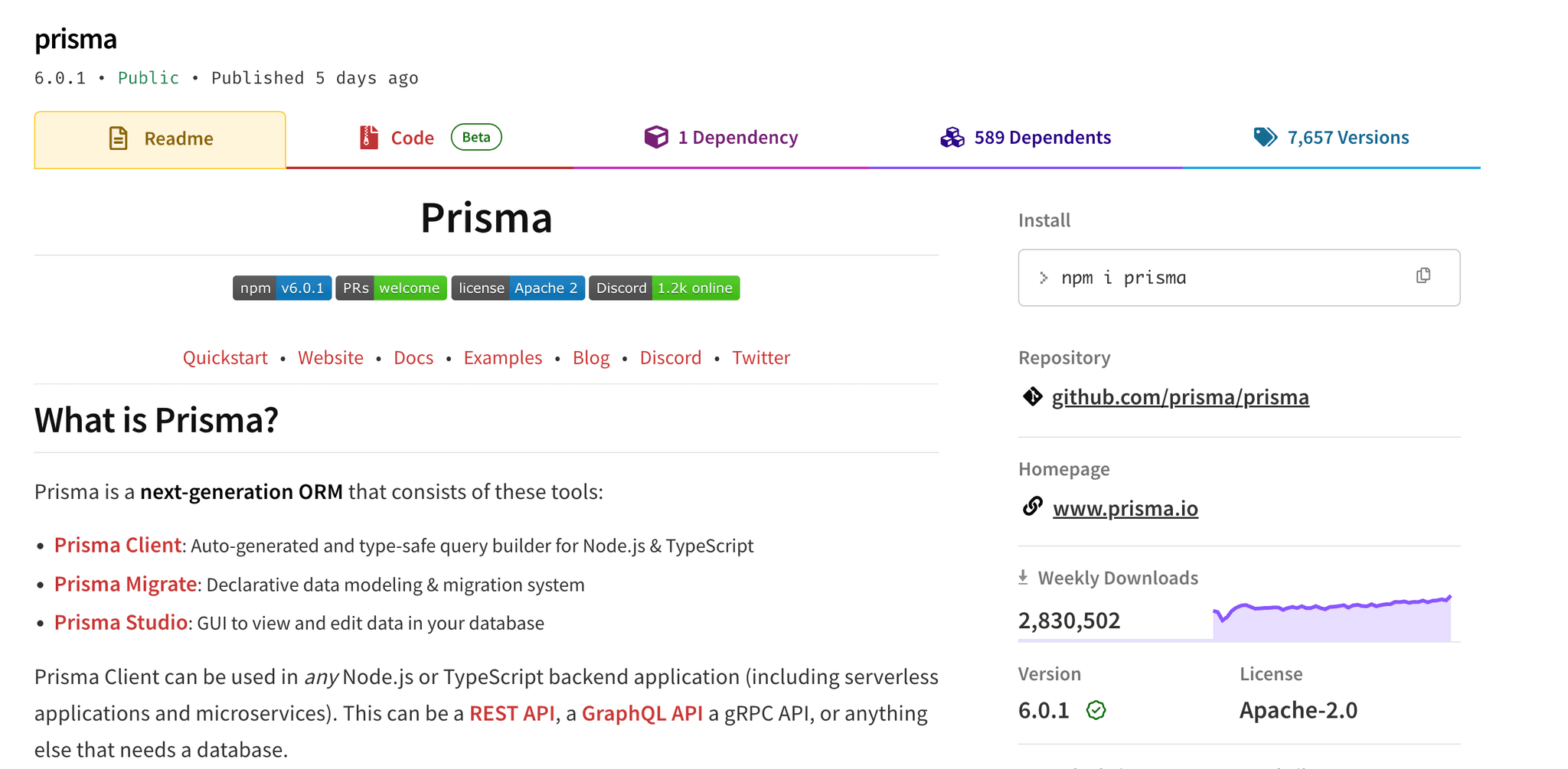Visit www.prisma.io homepage link
Image resolution: width=1568 pixels, height=769 pixels.
pyautogui.click(x=1125, y=509)
